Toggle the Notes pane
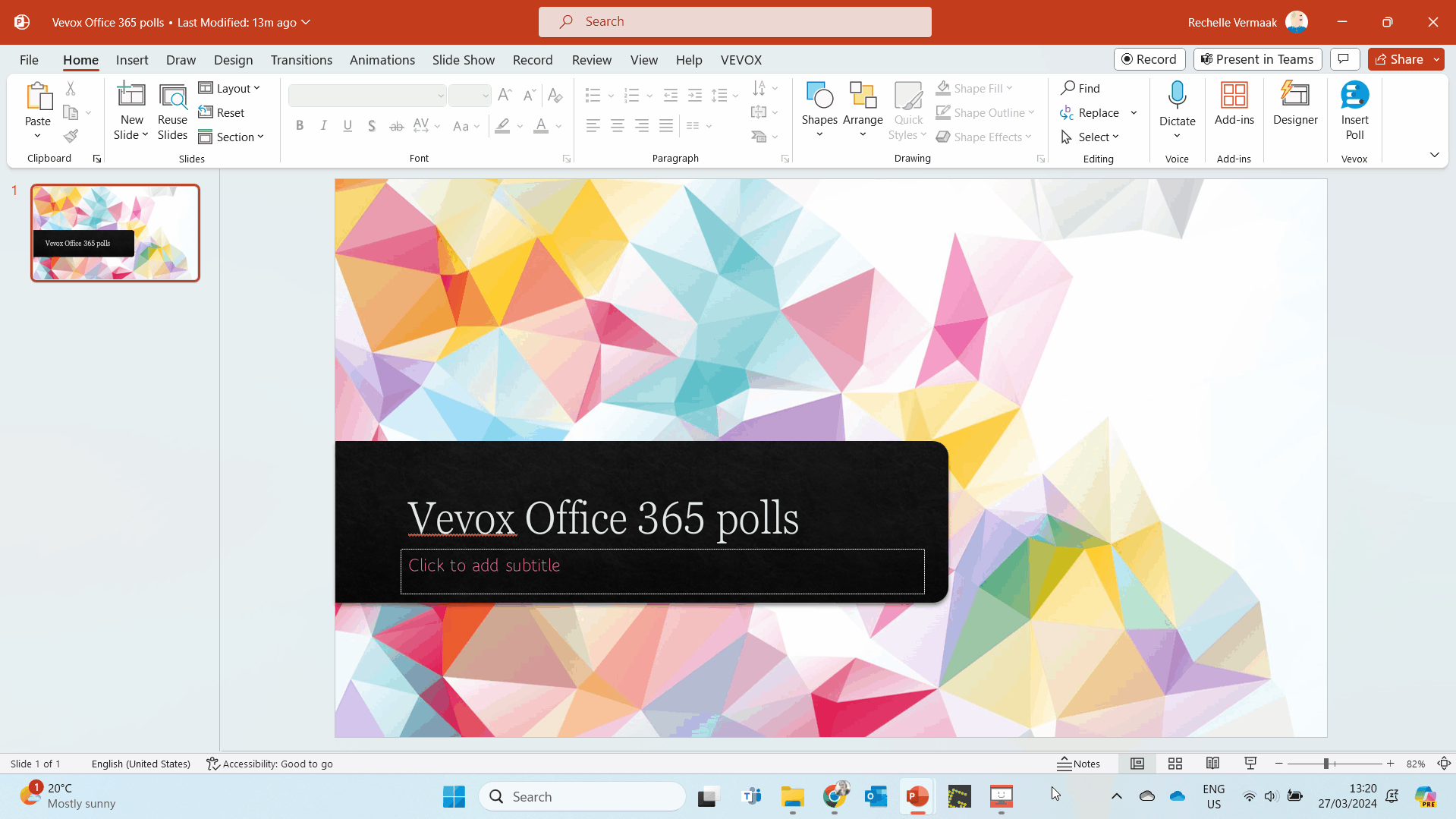The width and height of the screenshot is (1456, 819). click(1079, 764)
